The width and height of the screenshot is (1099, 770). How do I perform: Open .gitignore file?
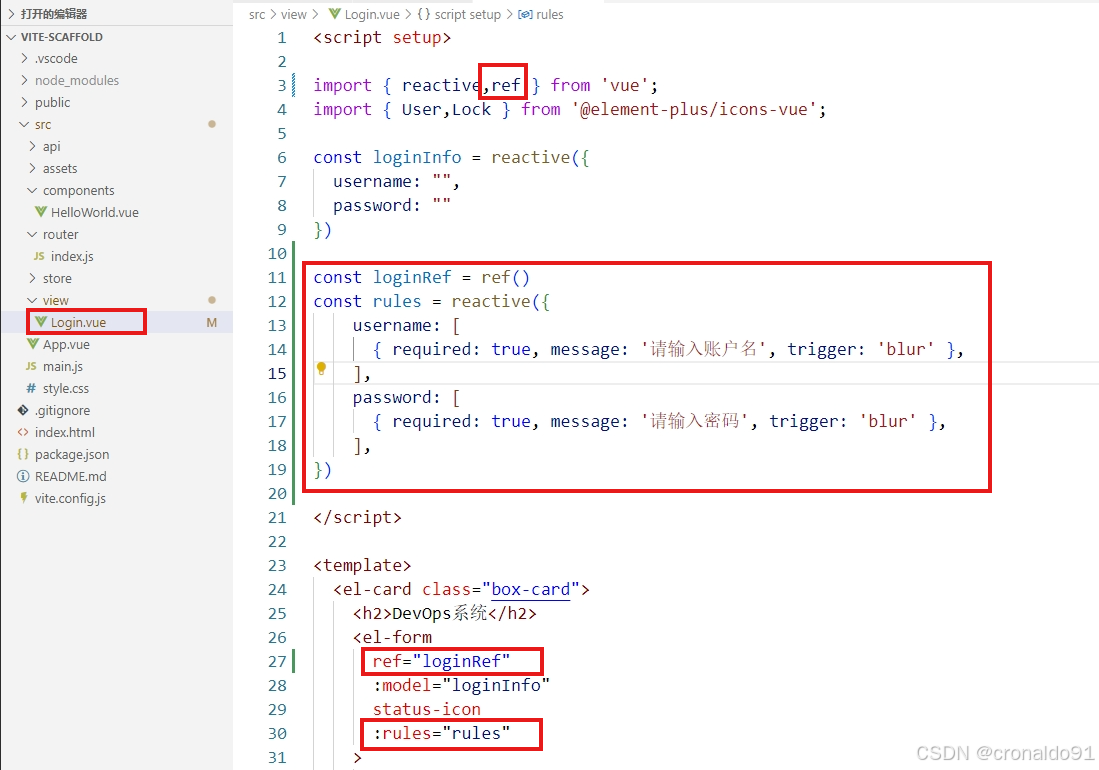(62, 411)
